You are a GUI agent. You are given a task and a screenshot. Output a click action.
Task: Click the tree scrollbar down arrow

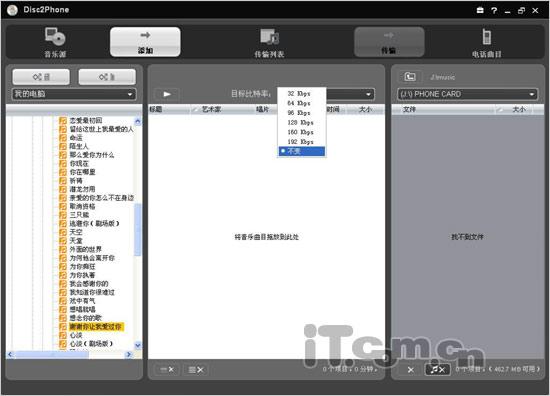coord(138,345)
